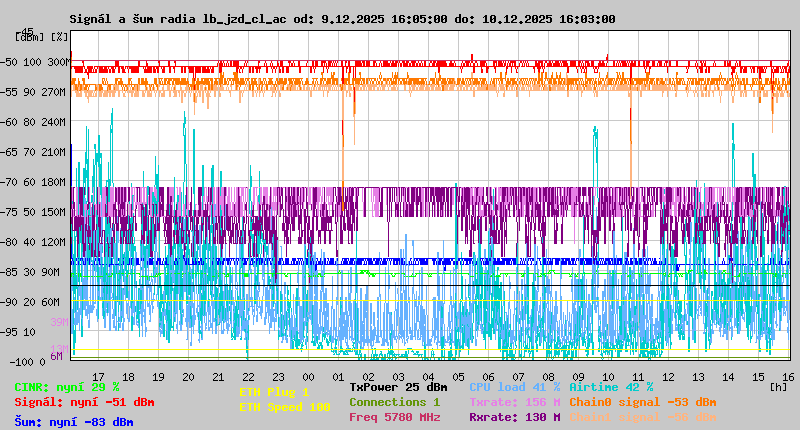Click the red 'Signál: nyní -51 dBm' legend label
This screenshot has width=800, height=430.
click(84, 403)
